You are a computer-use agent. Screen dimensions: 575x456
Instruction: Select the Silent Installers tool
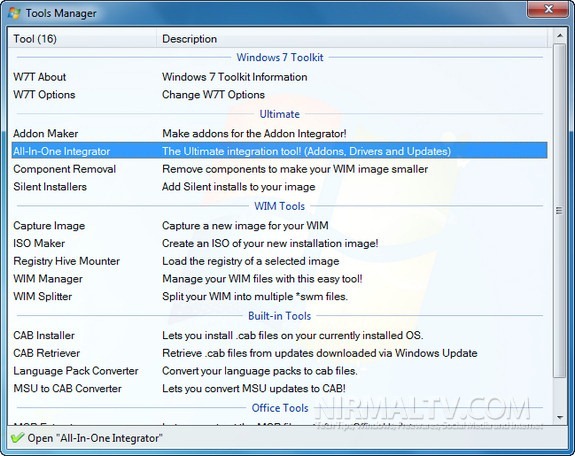pyautogui.click(x=50, y=187)
